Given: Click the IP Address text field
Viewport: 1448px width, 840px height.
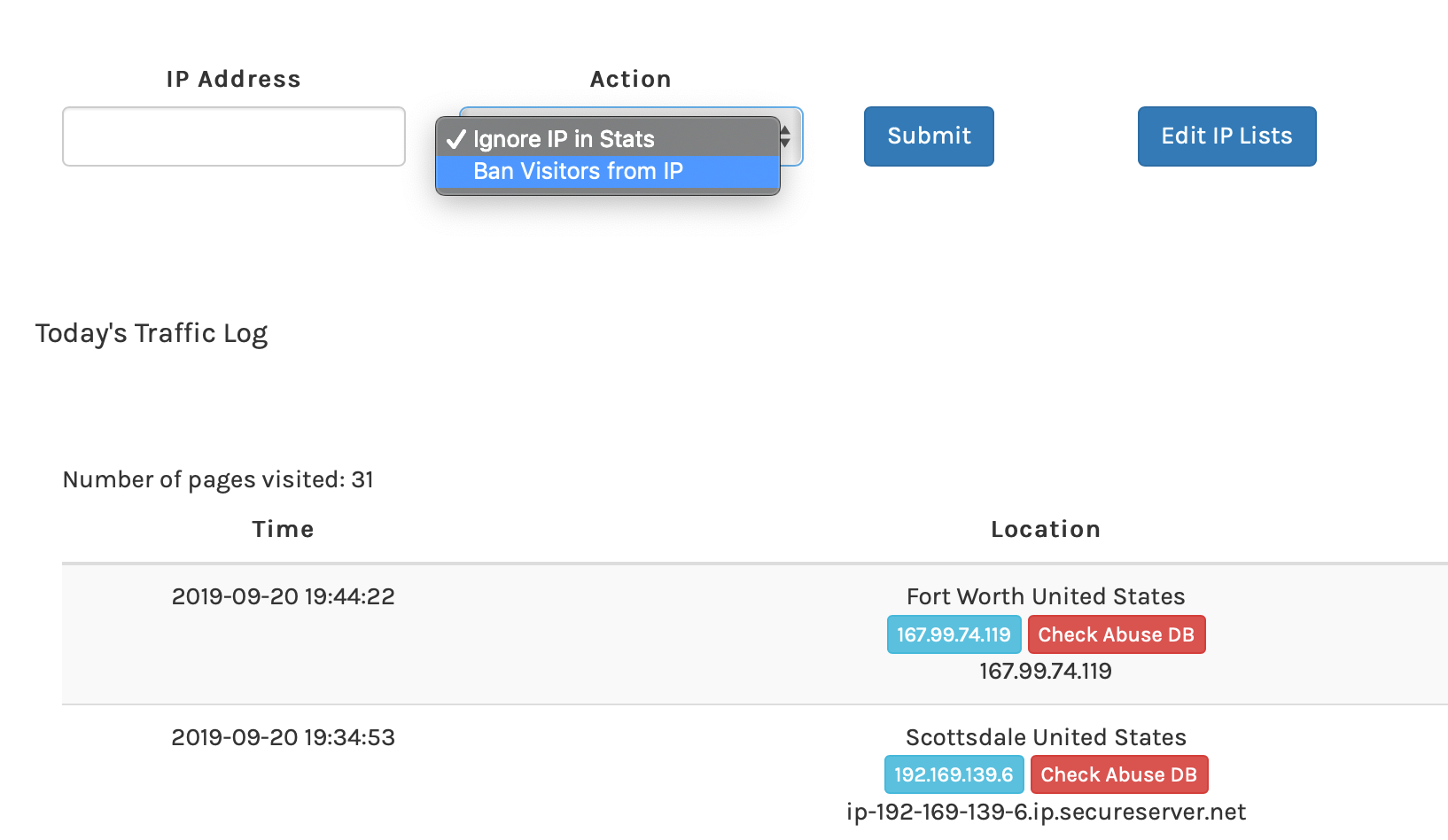Looking at the screenshot, I should [234, 136].
